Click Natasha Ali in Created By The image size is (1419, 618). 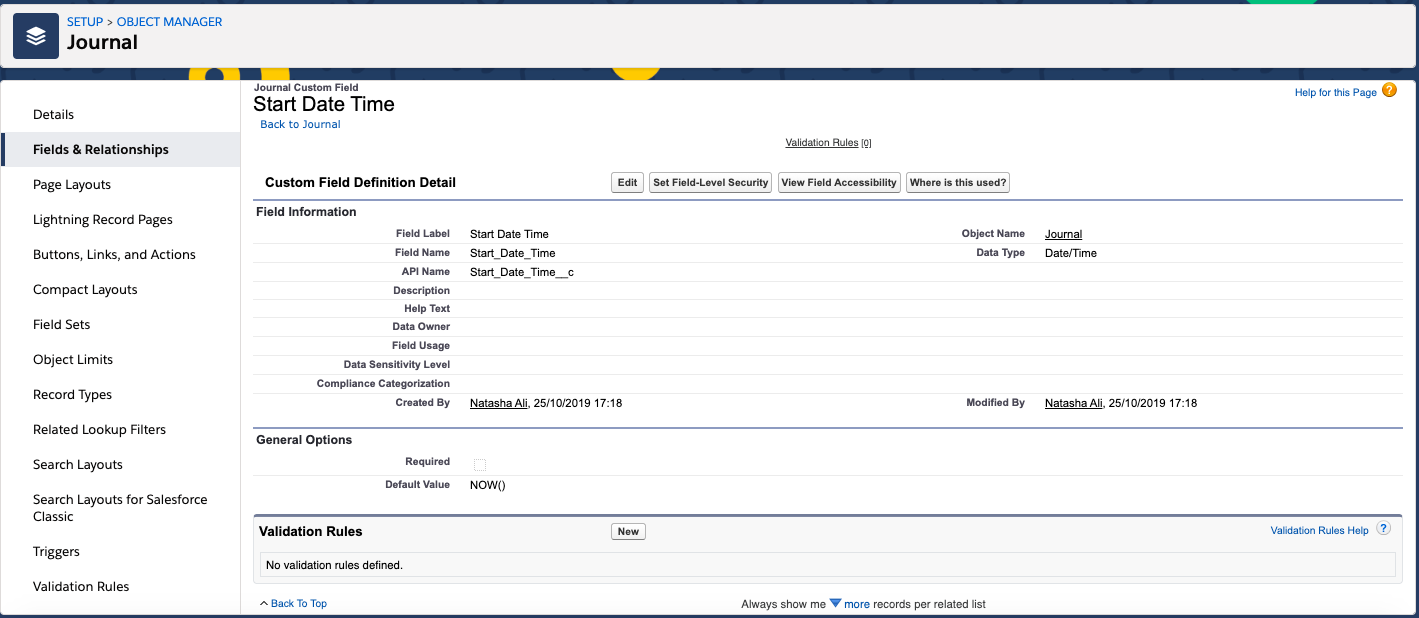pyautogui.click(x=498, y=403)
